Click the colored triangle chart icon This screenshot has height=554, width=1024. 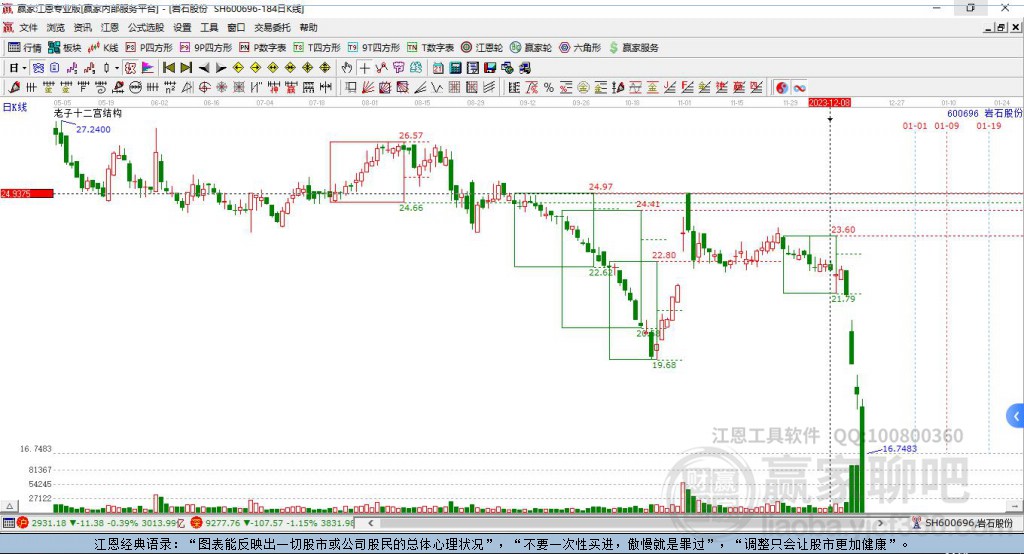point(148,68)
